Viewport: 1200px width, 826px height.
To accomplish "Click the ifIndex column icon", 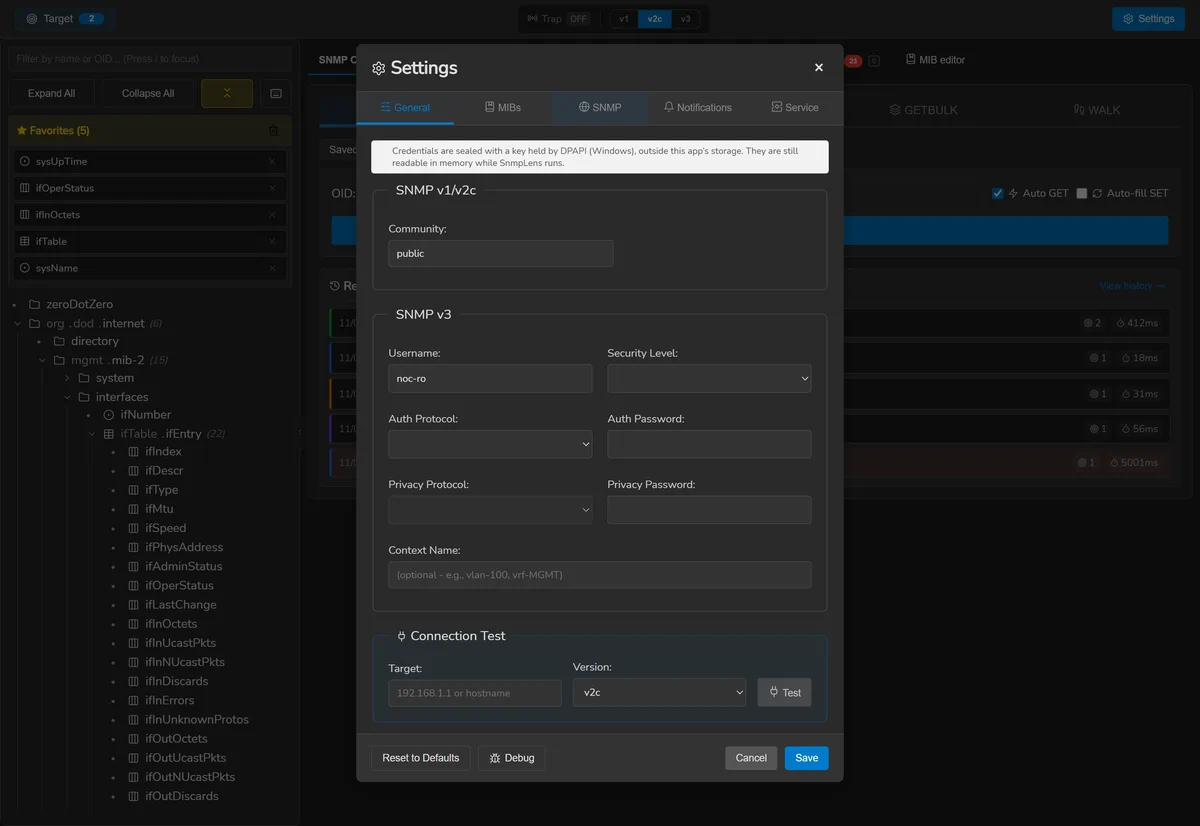I will (134, 452).
